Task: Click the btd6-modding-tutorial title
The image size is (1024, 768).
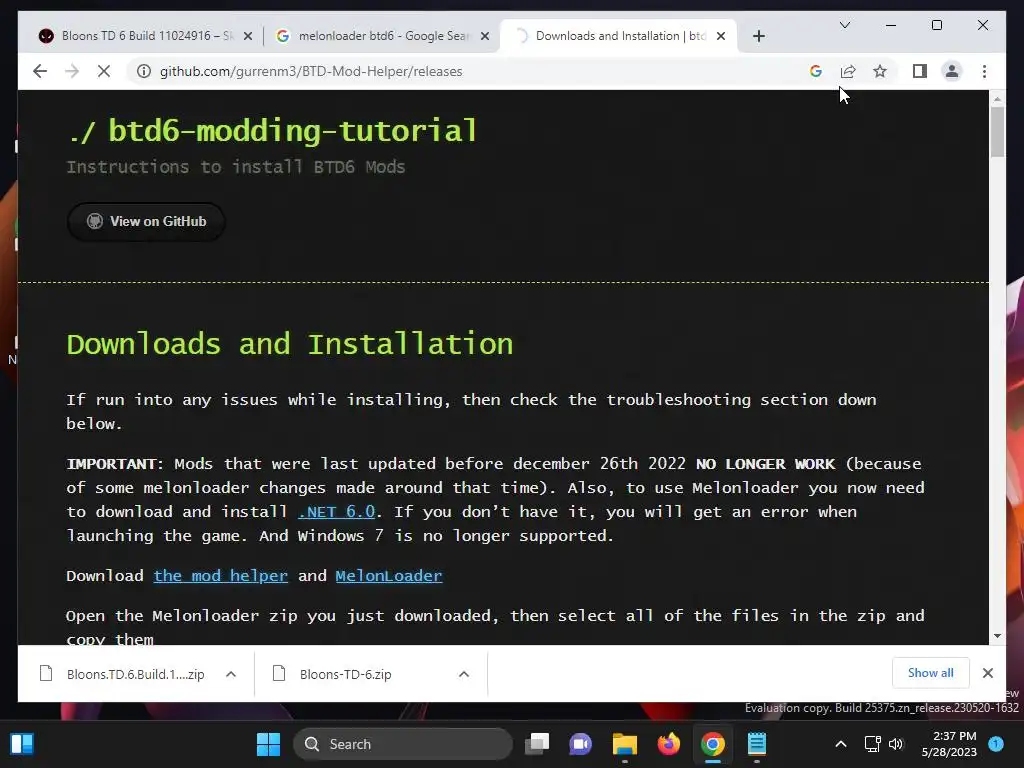Action: pos(272,131)
